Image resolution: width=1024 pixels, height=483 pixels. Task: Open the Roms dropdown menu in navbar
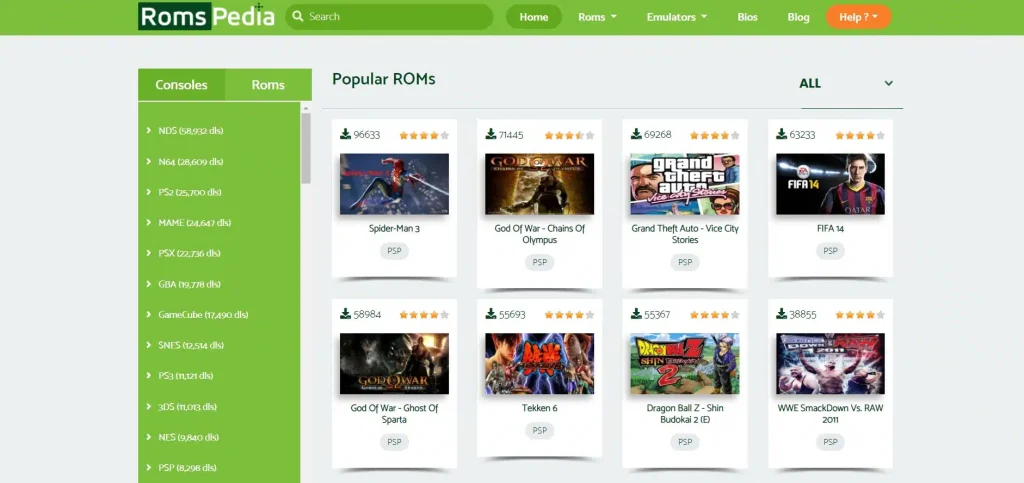pos(597,17)
